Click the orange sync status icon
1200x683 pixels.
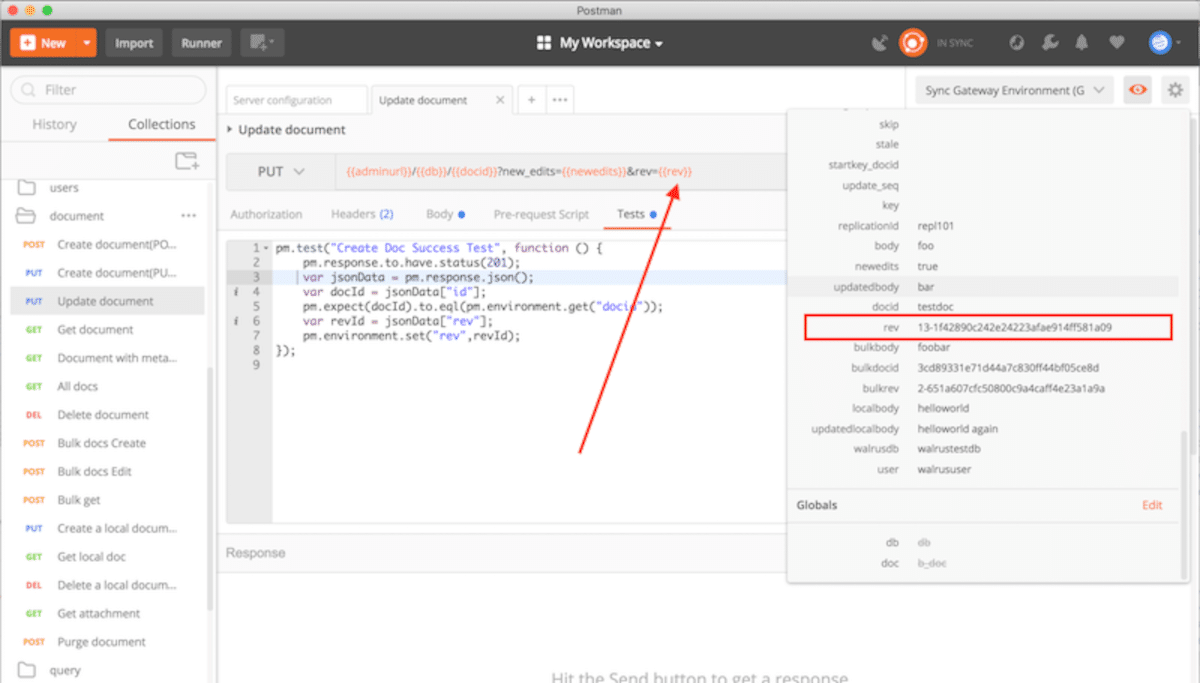(912, 43)
